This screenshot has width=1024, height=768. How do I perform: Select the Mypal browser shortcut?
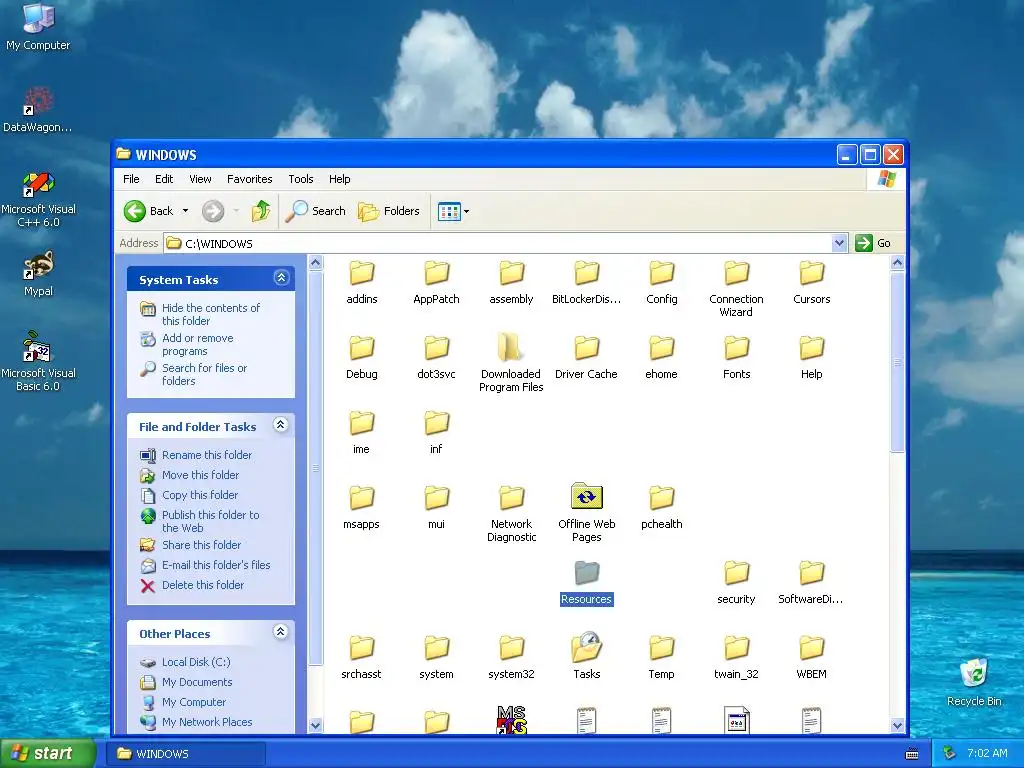click(x=38, y=274)
